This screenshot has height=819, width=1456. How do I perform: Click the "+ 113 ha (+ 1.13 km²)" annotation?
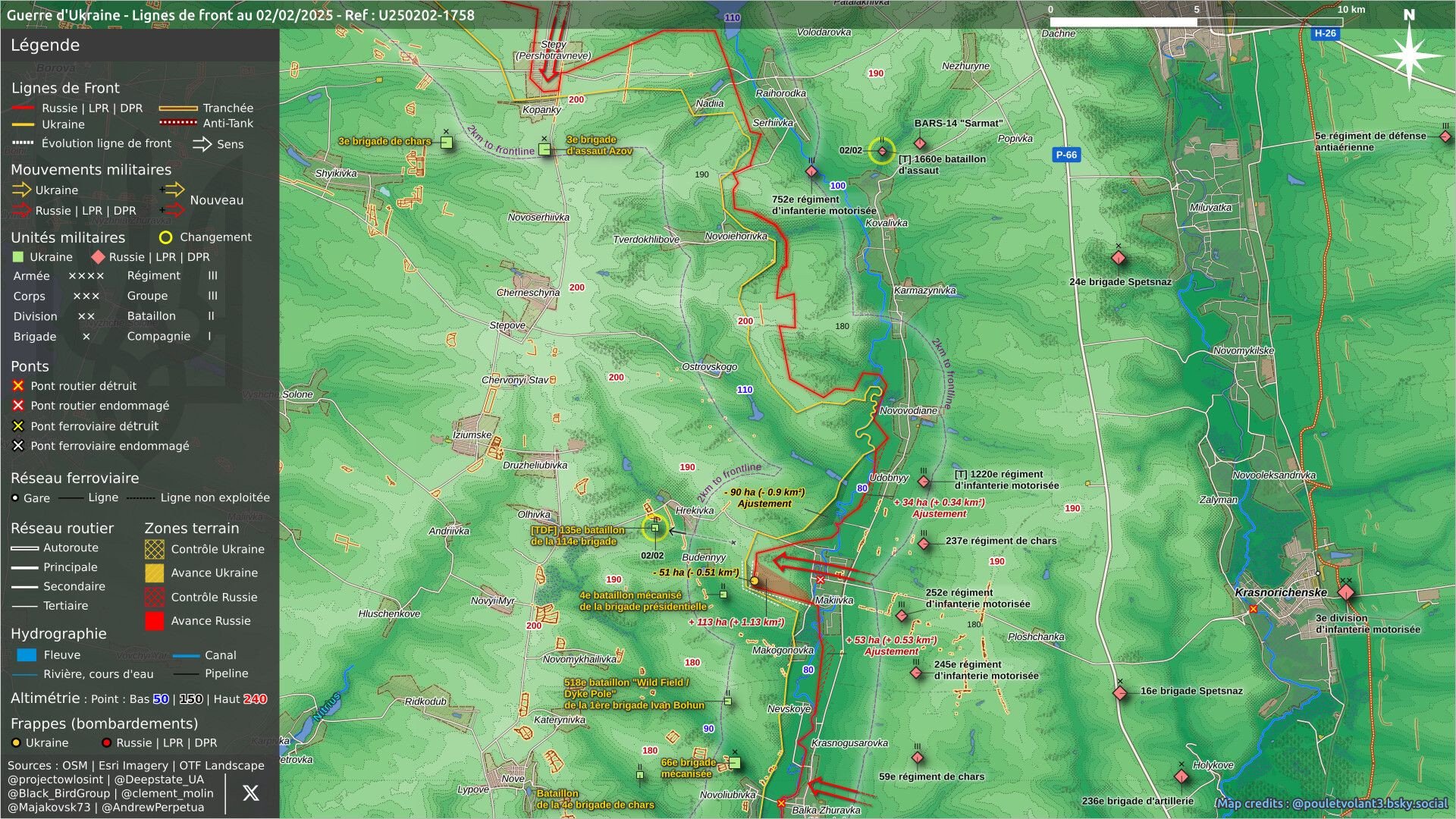[736, 622]
